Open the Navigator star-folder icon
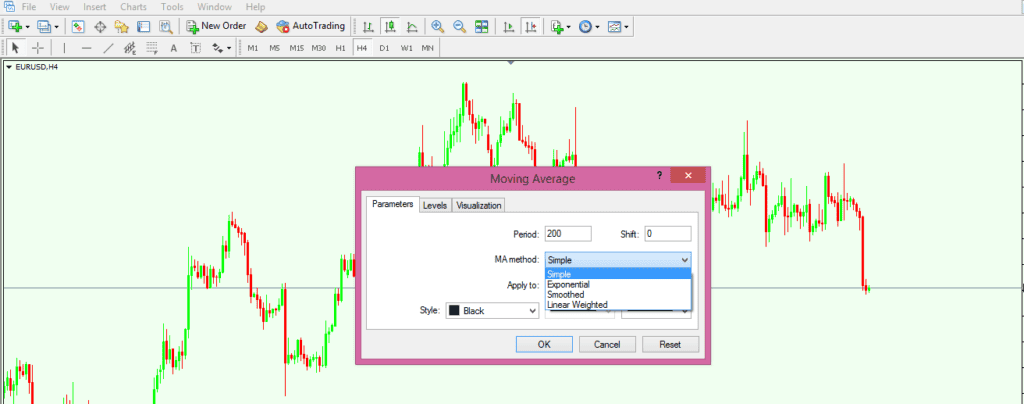Viewport: 1024px width, 404px height. (x=121, y=27)
